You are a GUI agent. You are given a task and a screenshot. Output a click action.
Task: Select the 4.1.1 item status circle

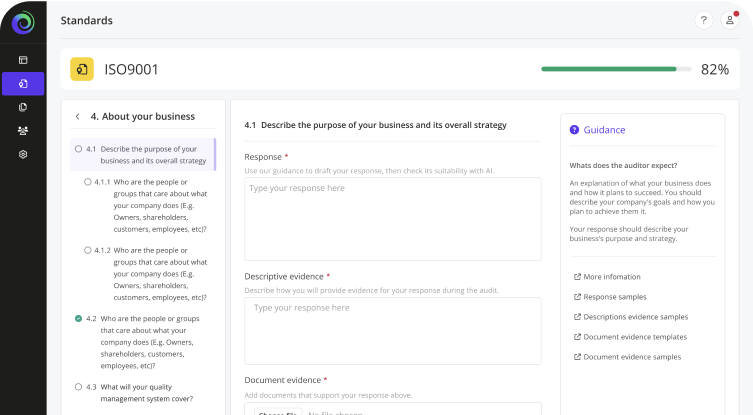tap(87, 182)
